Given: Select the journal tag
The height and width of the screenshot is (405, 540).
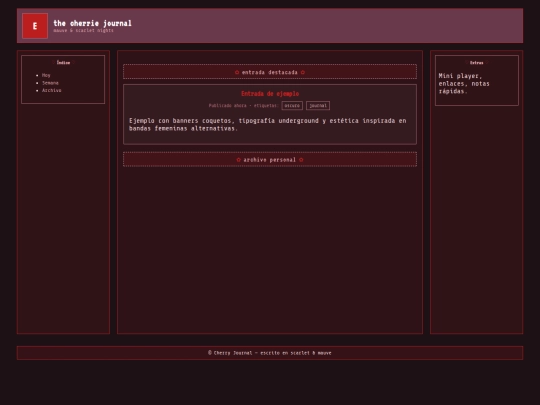Looking at the screenshot, I should tap(318, 106).
